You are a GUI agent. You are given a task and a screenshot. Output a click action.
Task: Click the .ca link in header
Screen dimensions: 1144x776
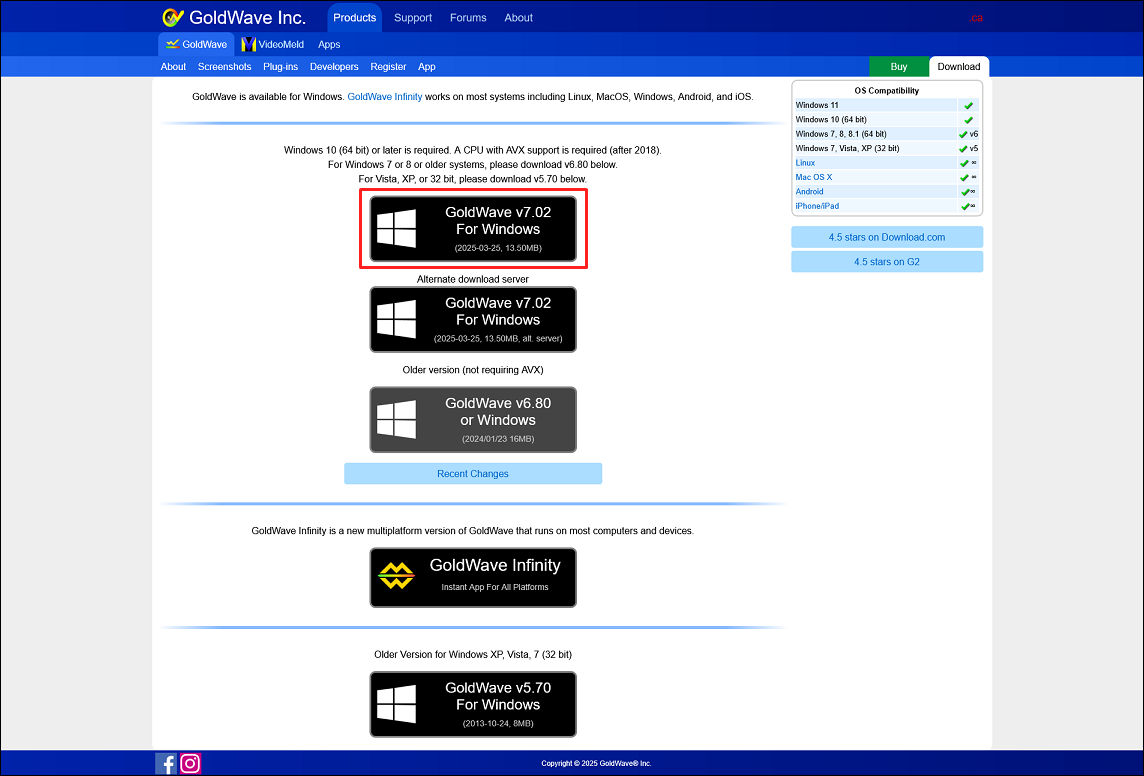coord(976,18)
